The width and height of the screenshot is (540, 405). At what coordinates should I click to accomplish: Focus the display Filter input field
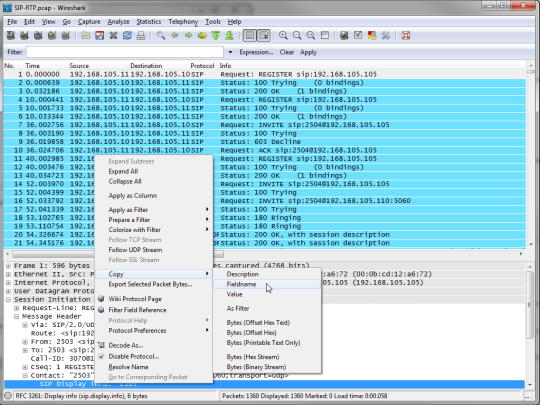tap(125, 52)
